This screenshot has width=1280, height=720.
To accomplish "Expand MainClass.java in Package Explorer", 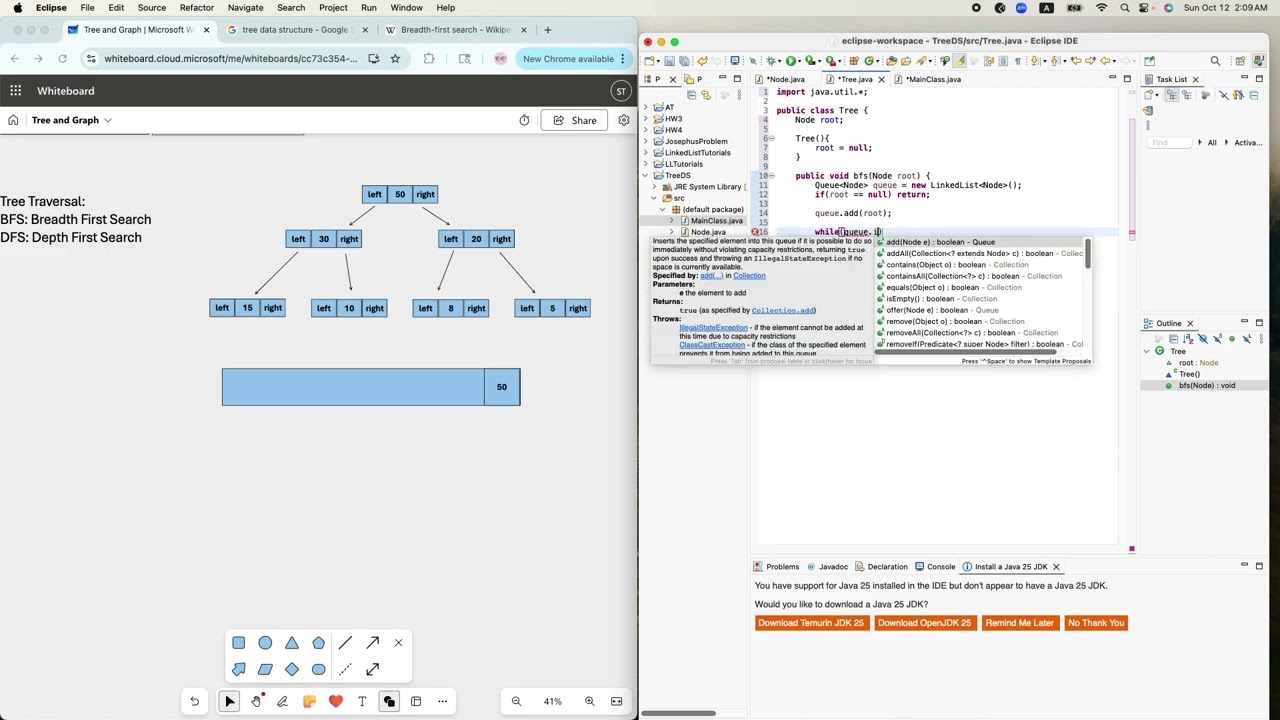I will tap(671, 221).
